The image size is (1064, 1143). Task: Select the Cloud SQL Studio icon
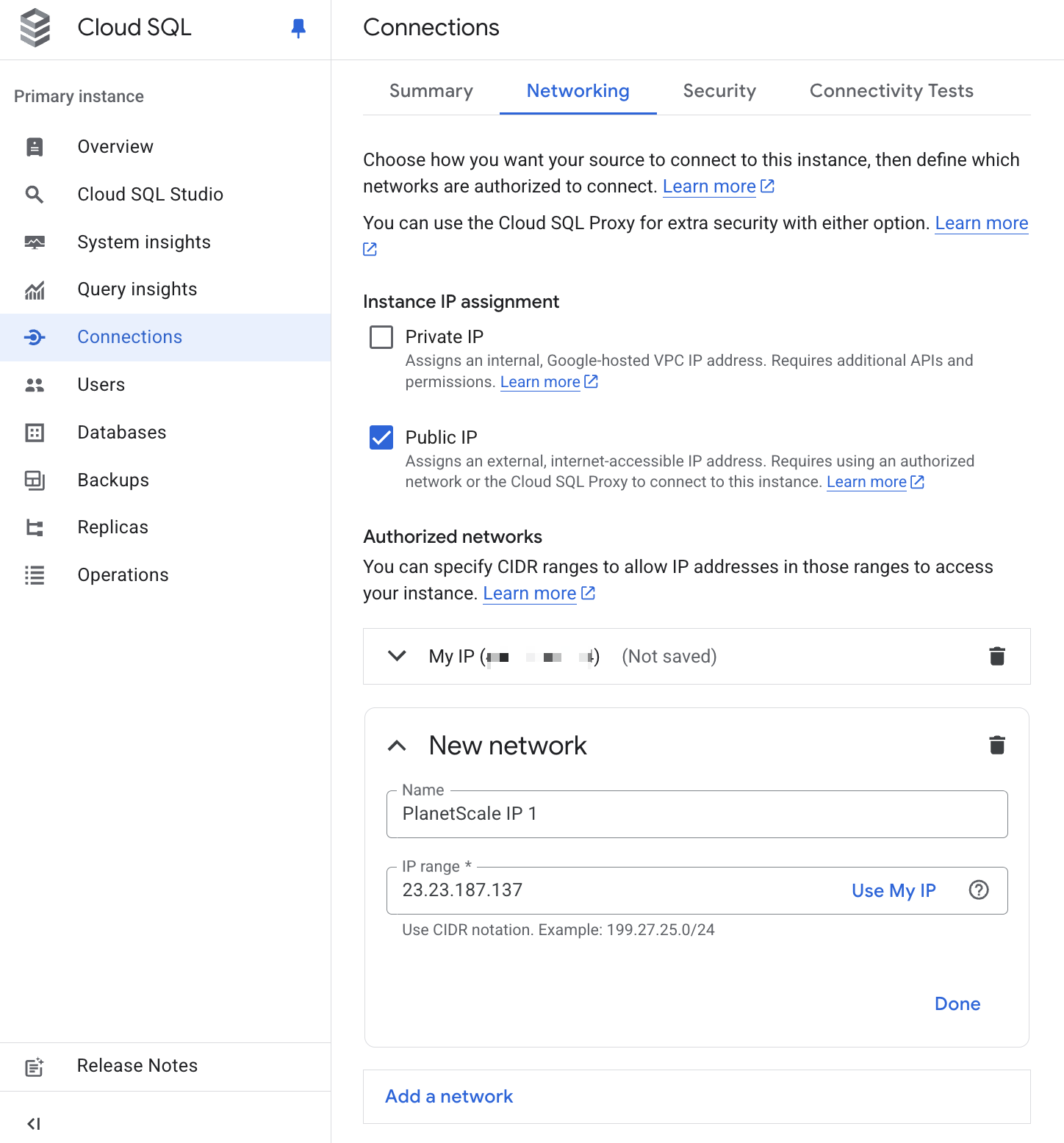tap(35, 195)
